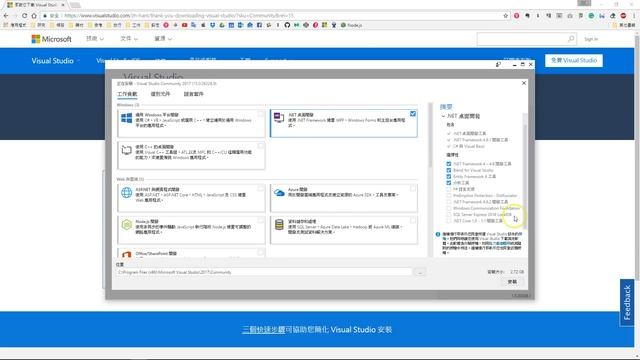The height and width of the screenshot is (360, 640).
Task: Click the Dropbox bookmark icon
Action: [x=212, y=25]
